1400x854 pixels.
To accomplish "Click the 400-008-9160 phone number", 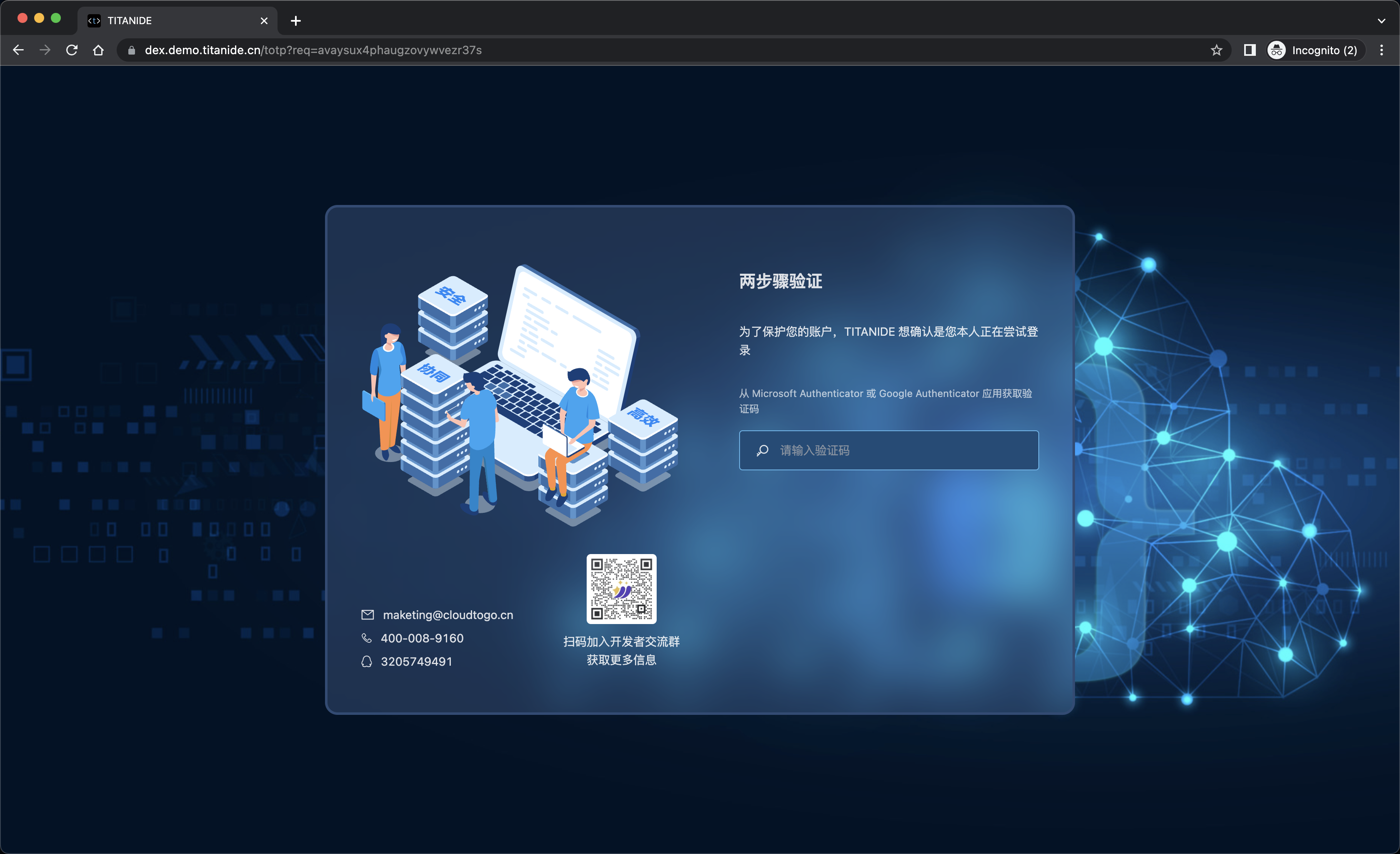I will pyautogui.click(x=422, y=638).
